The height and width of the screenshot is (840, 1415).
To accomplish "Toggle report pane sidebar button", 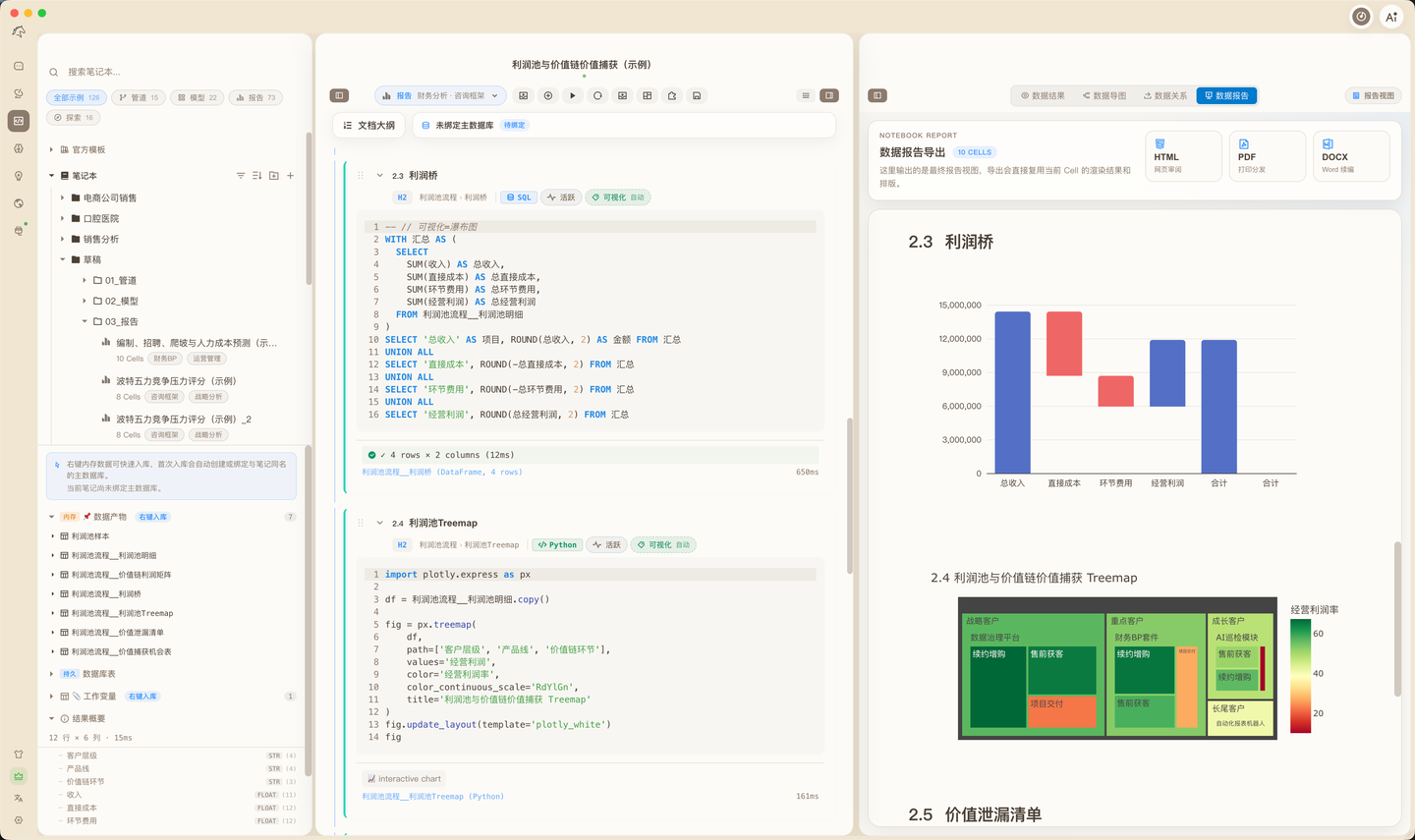I will (x=877, y=95).
